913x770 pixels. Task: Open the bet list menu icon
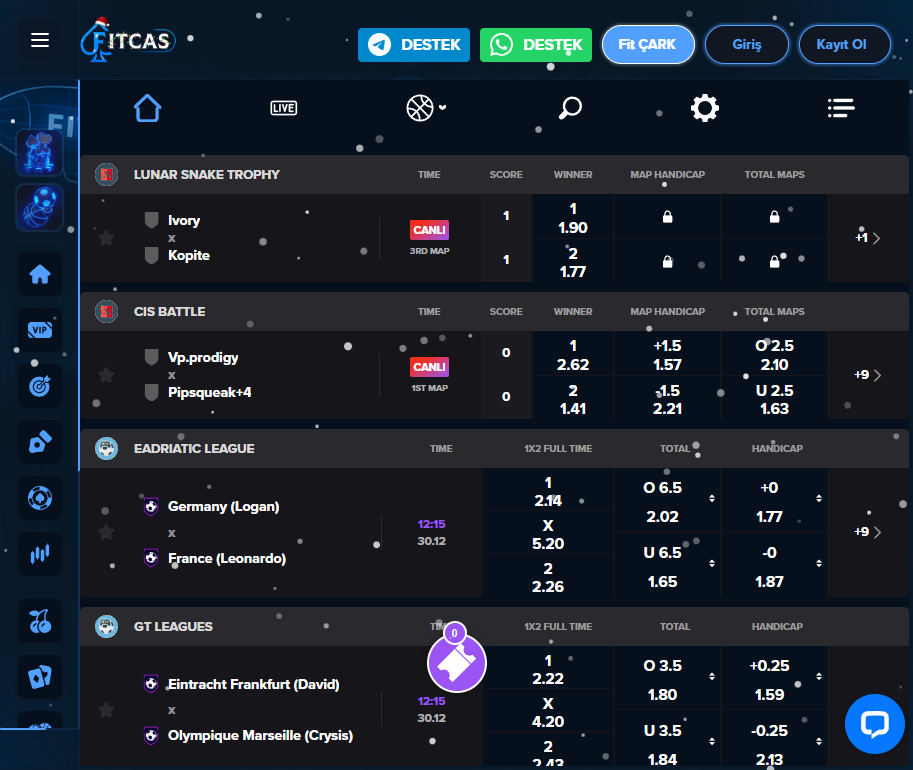coord(841,108)
